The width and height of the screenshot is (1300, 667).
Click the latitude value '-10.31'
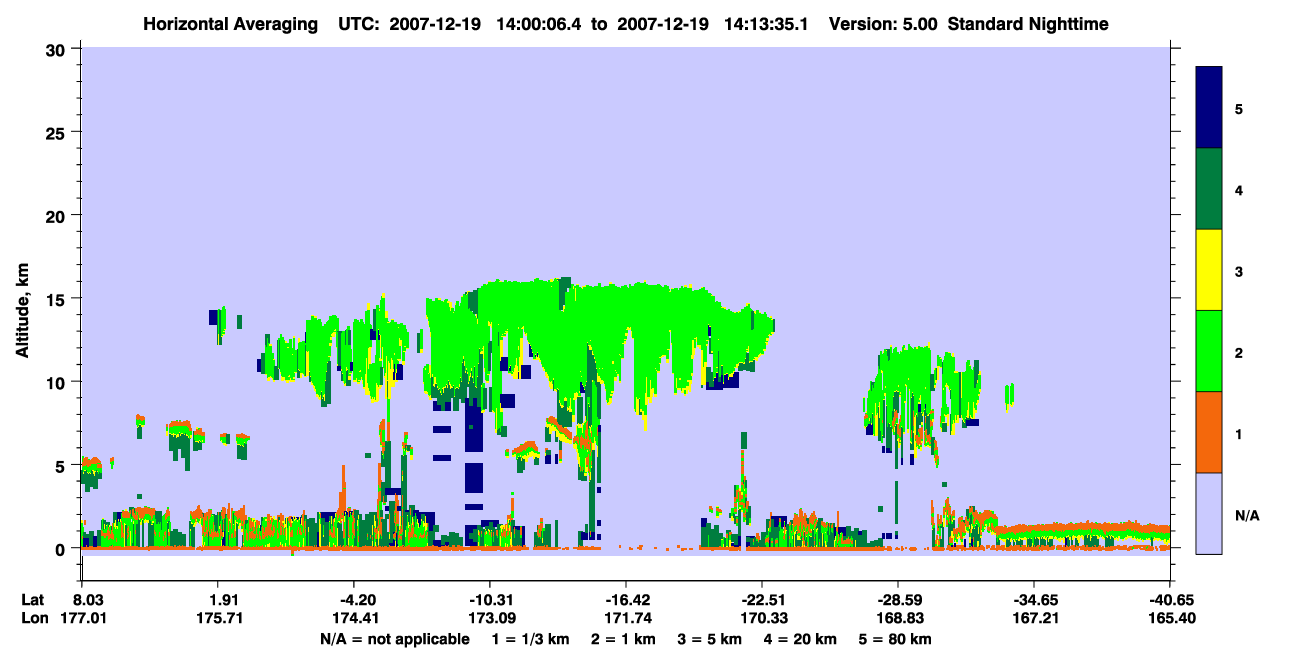click(x=490, y=599)
